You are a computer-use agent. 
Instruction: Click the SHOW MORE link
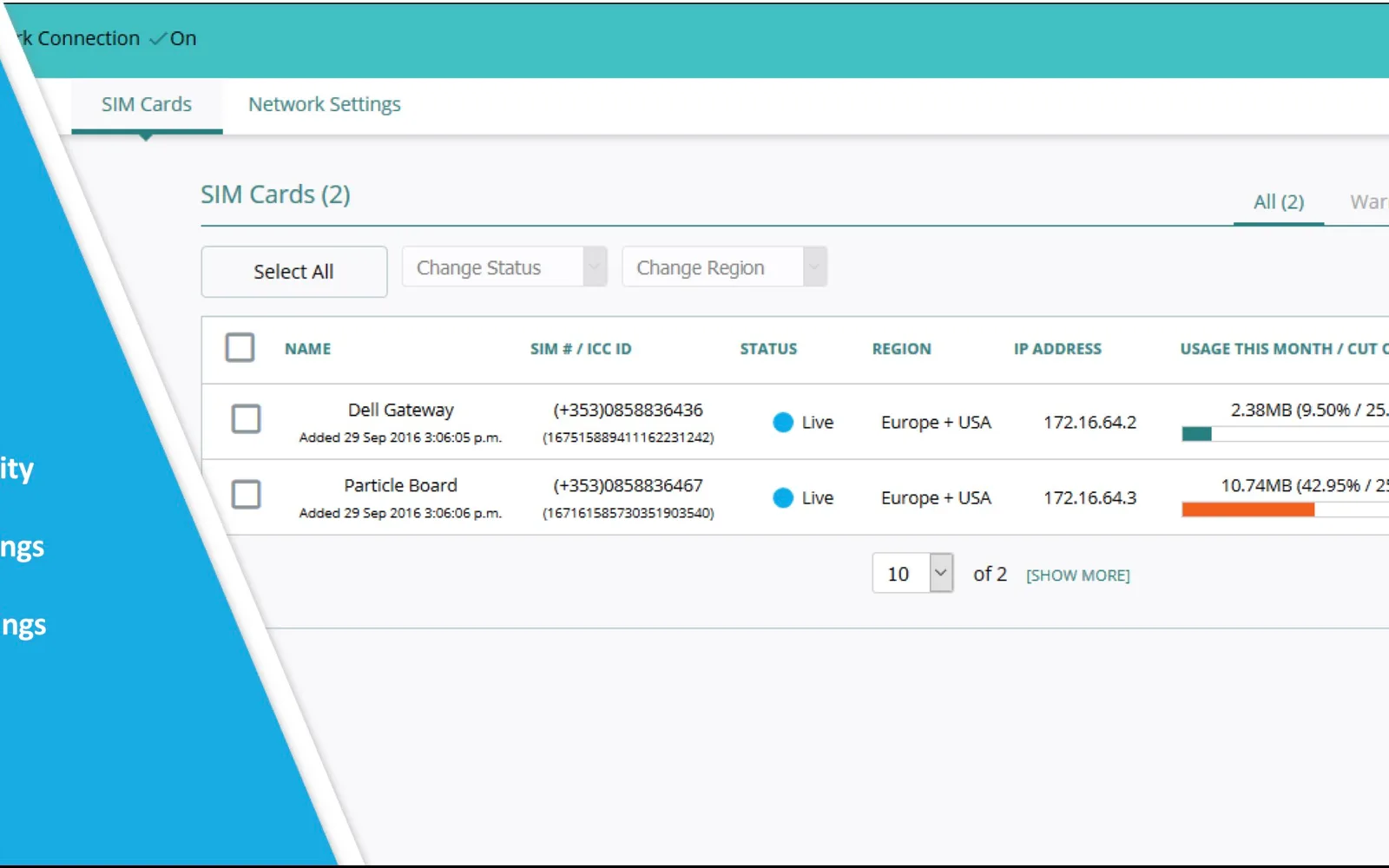(x=1077, y=575)
